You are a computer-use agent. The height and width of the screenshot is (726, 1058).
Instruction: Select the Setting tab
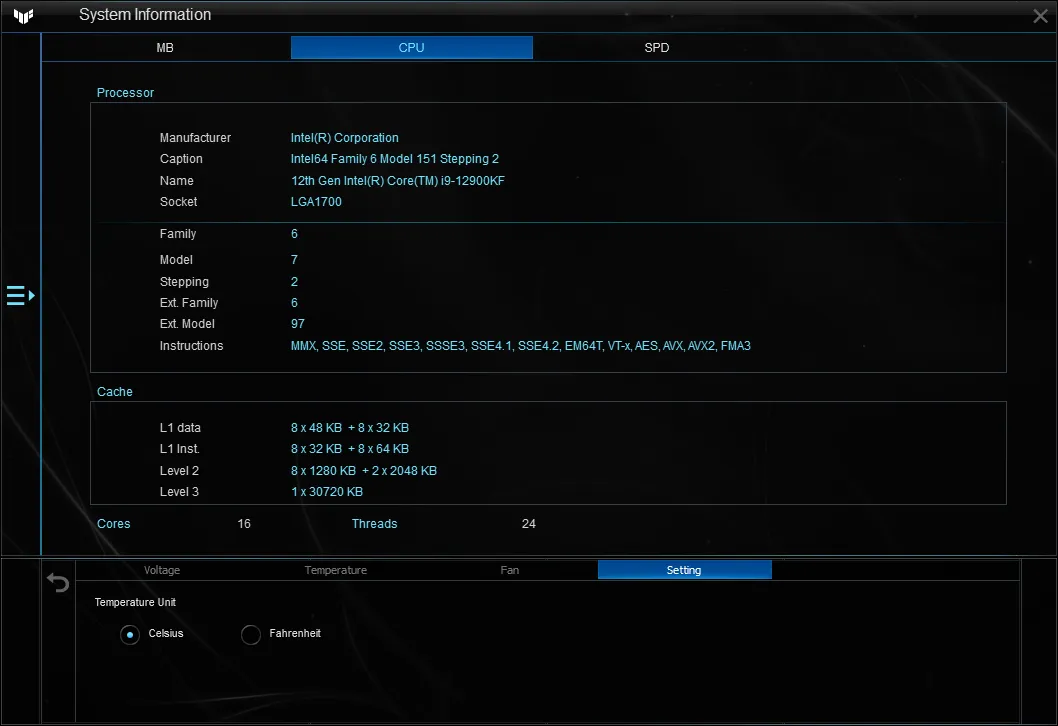click(x=684, y=570)
